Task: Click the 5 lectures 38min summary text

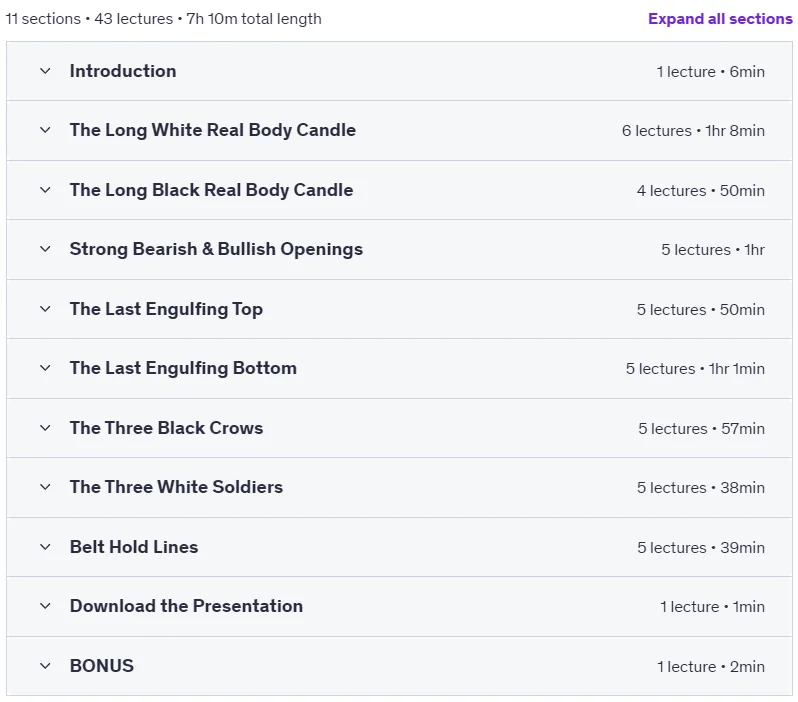Action: 701,488
